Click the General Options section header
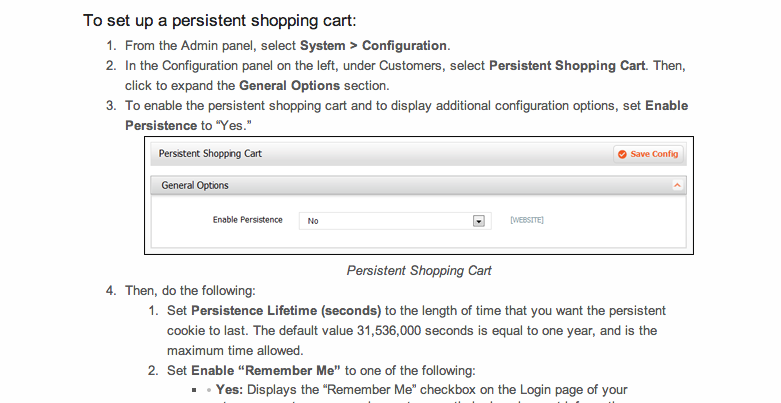The width and height of the screenshot is (781, 403). pyautogui.click(x=418, y=185)
